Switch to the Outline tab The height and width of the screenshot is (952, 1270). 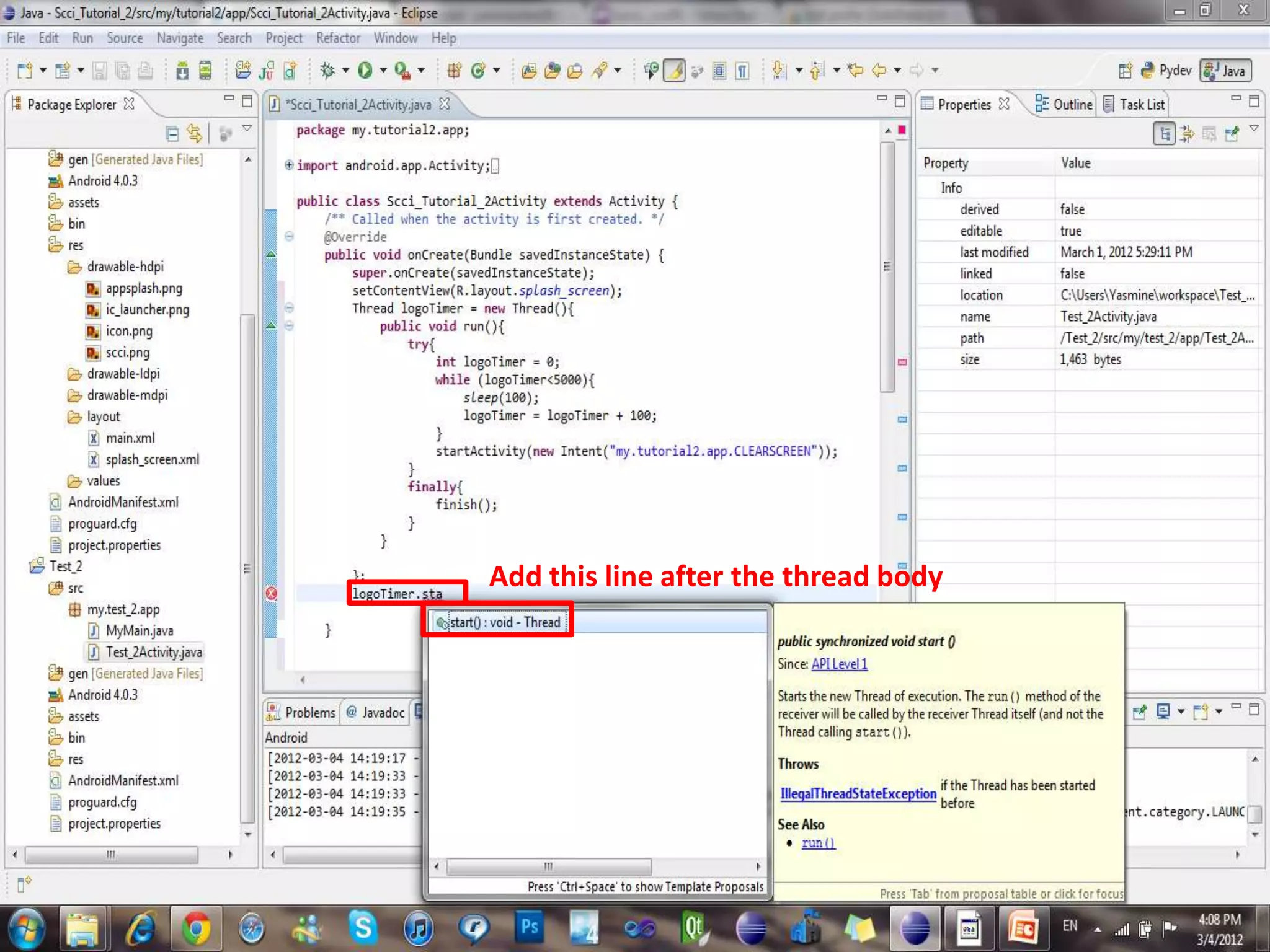coord(1064,104)
